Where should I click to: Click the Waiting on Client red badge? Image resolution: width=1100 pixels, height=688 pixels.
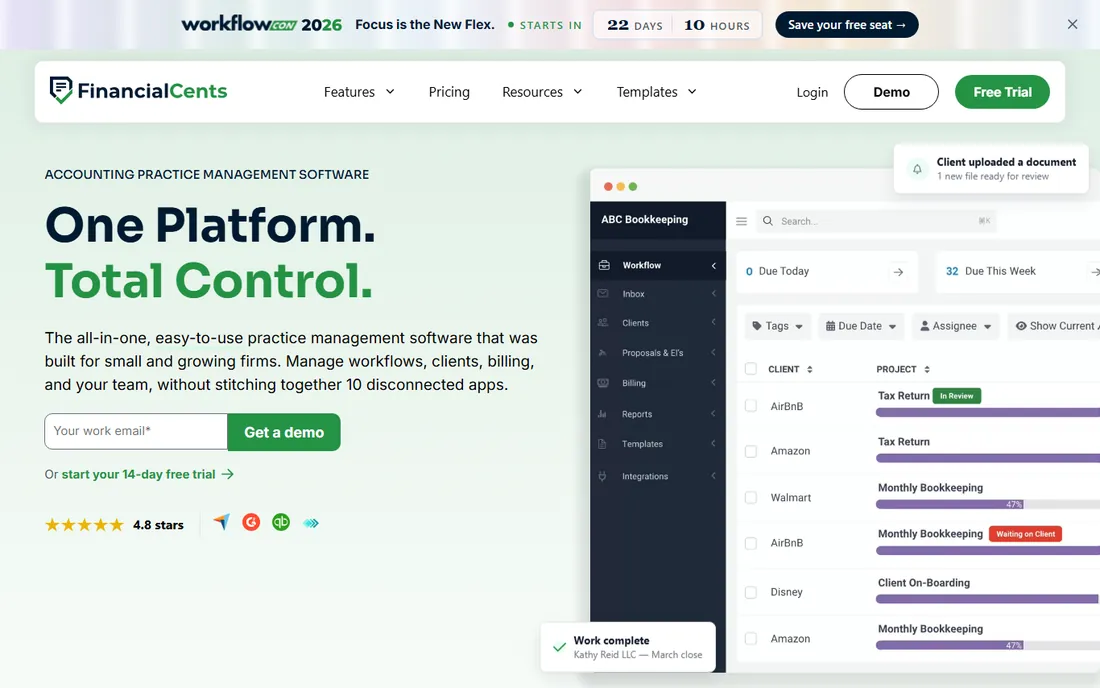[x=1025, y=534]
